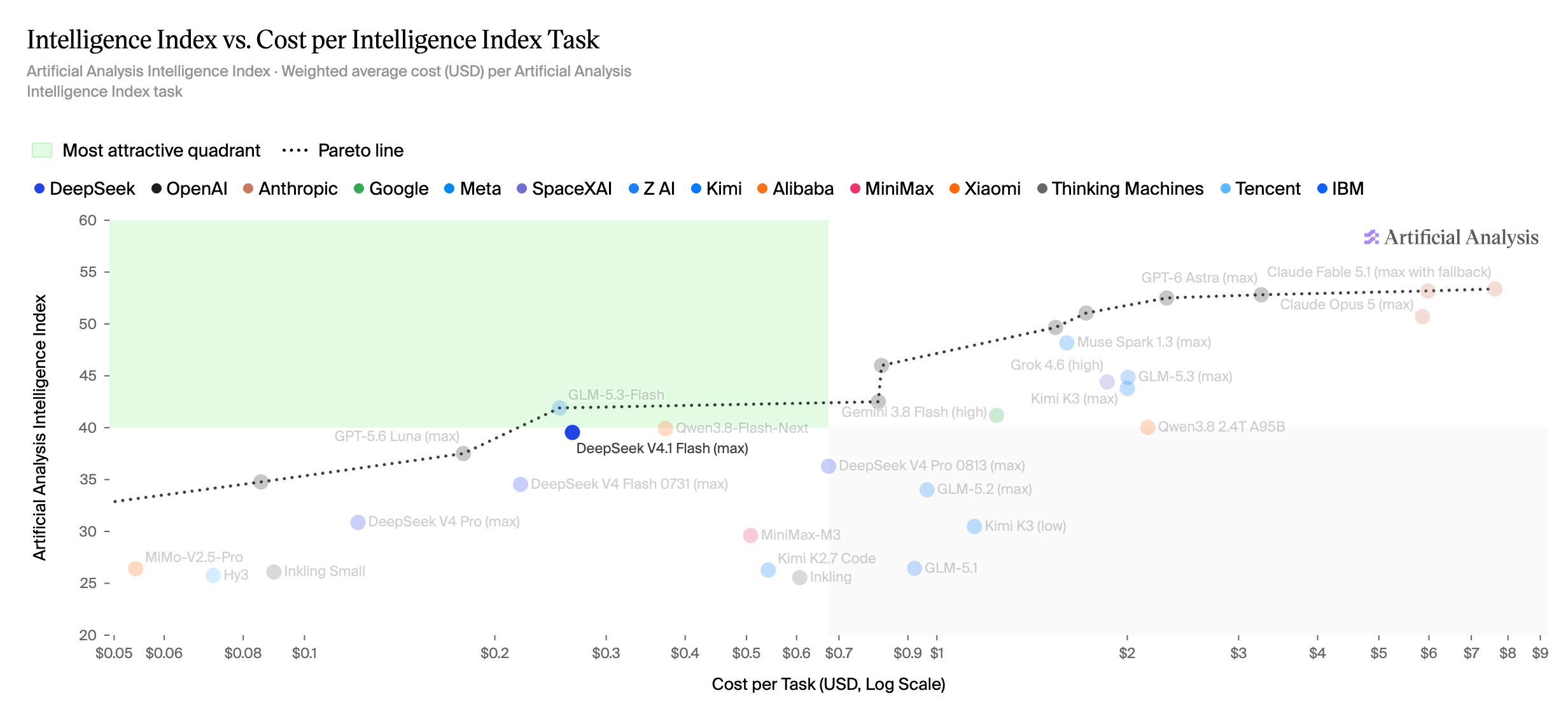
Task: Click the Most attractive quadrant green swatch
Action: (x=42, y=150)
